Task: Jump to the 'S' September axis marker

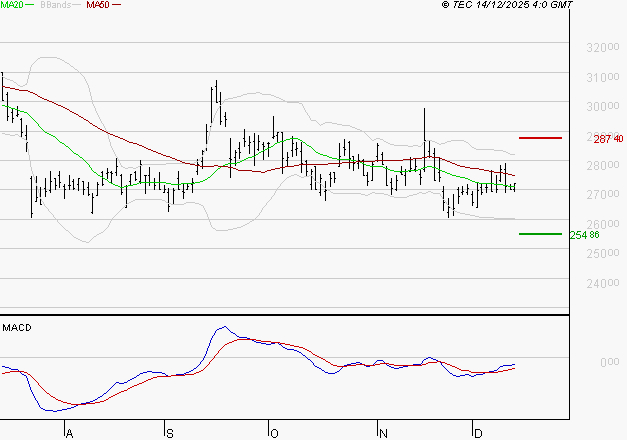Action: [x=168, y=432]
